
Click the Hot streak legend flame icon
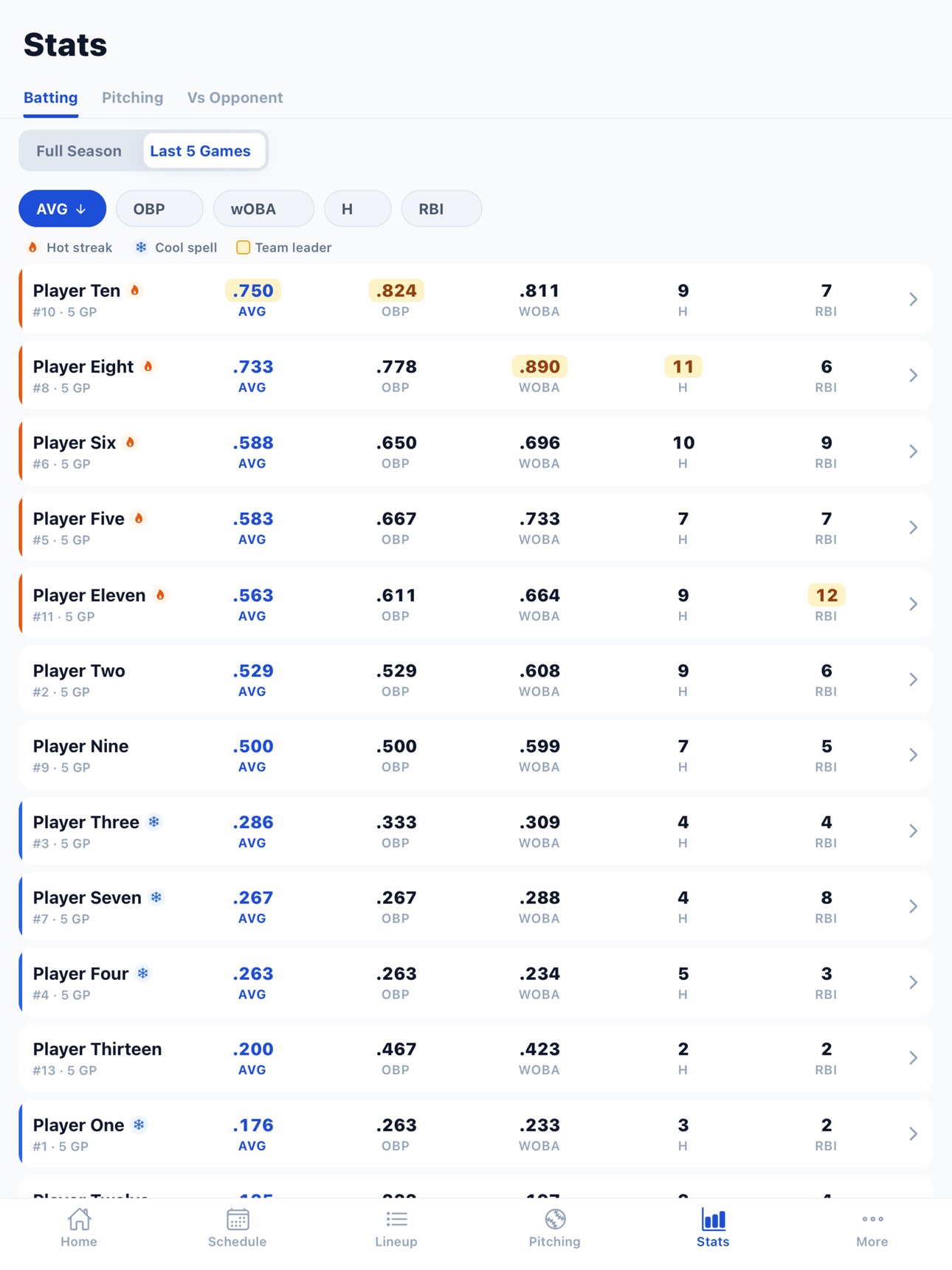32,247
